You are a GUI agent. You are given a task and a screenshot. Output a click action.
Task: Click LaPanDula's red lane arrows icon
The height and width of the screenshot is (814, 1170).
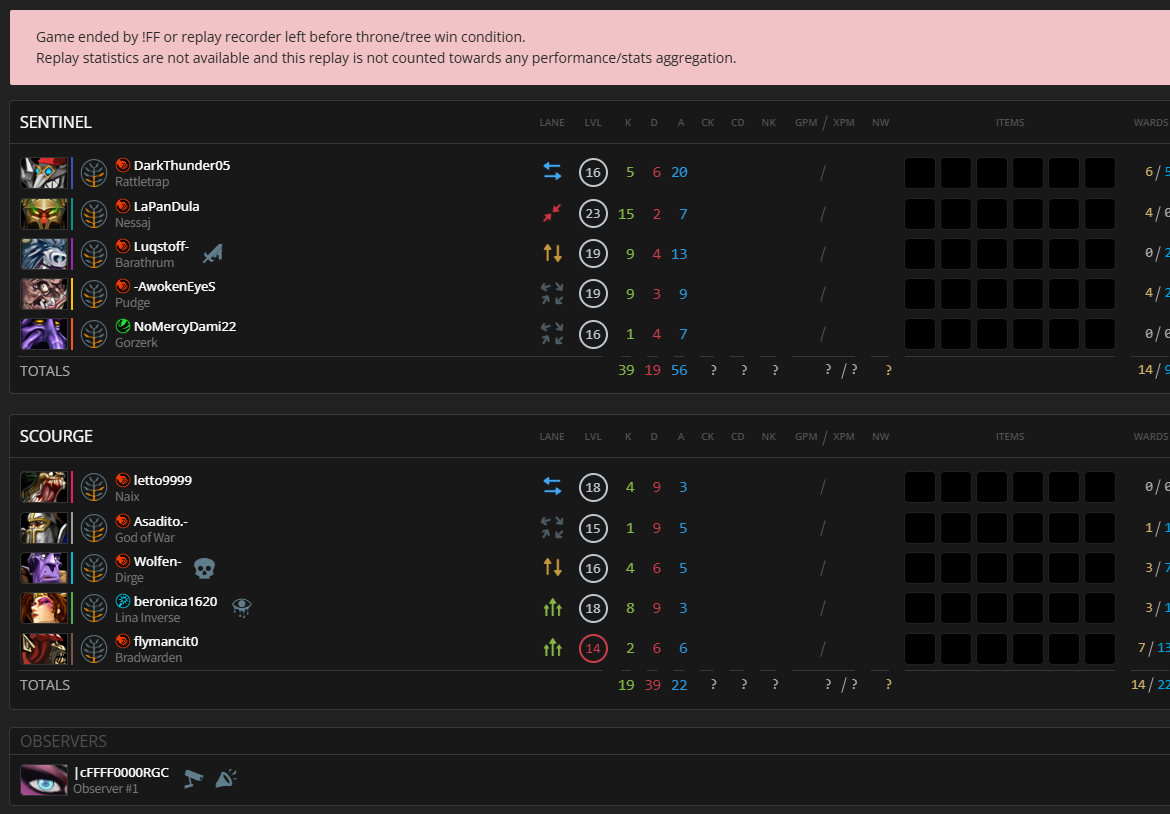552,213
